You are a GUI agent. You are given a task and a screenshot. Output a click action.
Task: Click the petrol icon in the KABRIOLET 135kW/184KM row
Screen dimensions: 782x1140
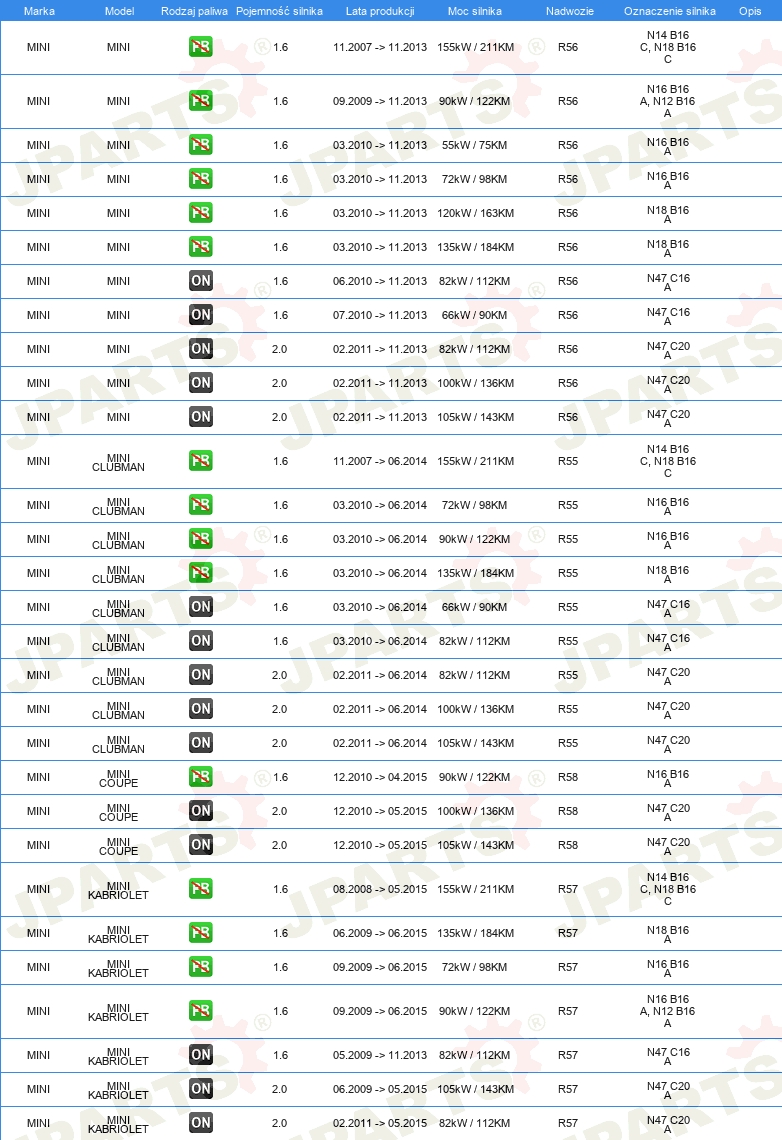(x=201, y=933)
